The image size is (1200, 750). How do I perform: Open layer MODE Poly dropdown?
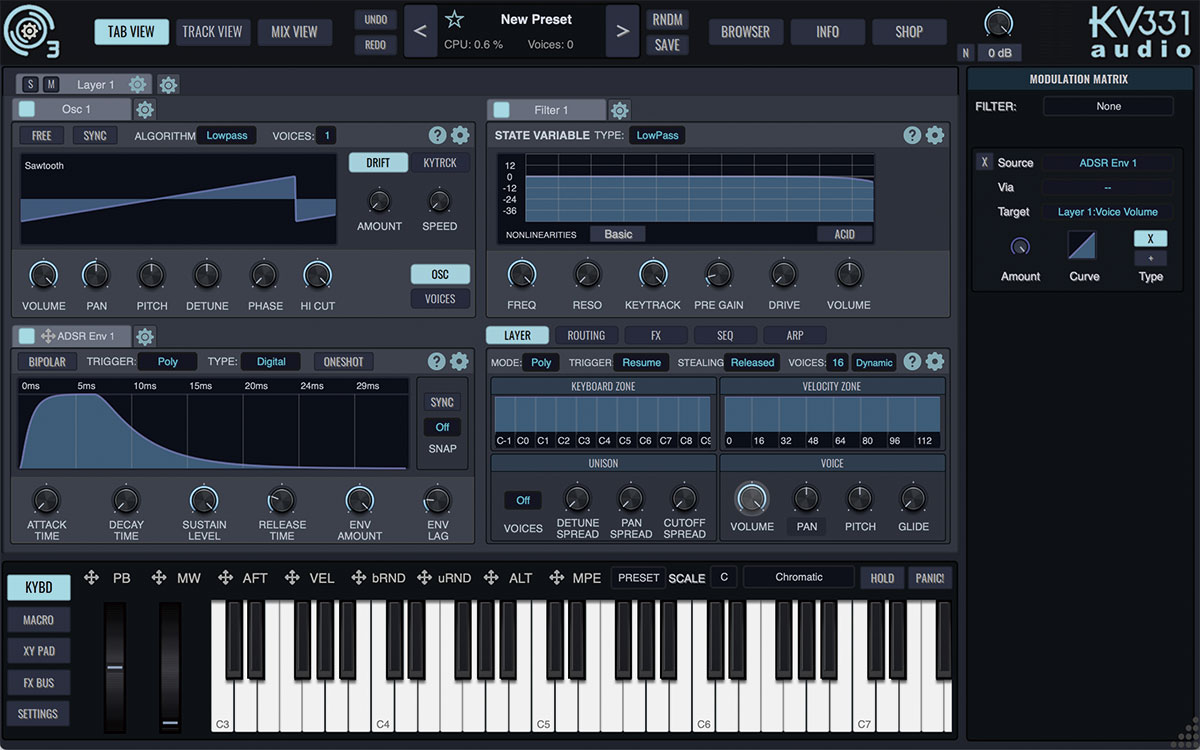541,363
